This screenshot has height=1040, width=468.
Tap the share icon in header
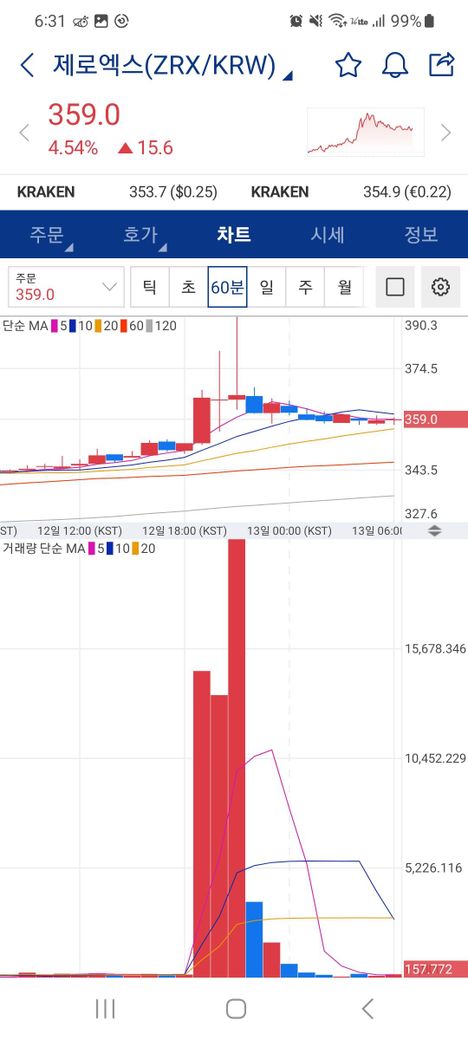(x=441, y=64)
